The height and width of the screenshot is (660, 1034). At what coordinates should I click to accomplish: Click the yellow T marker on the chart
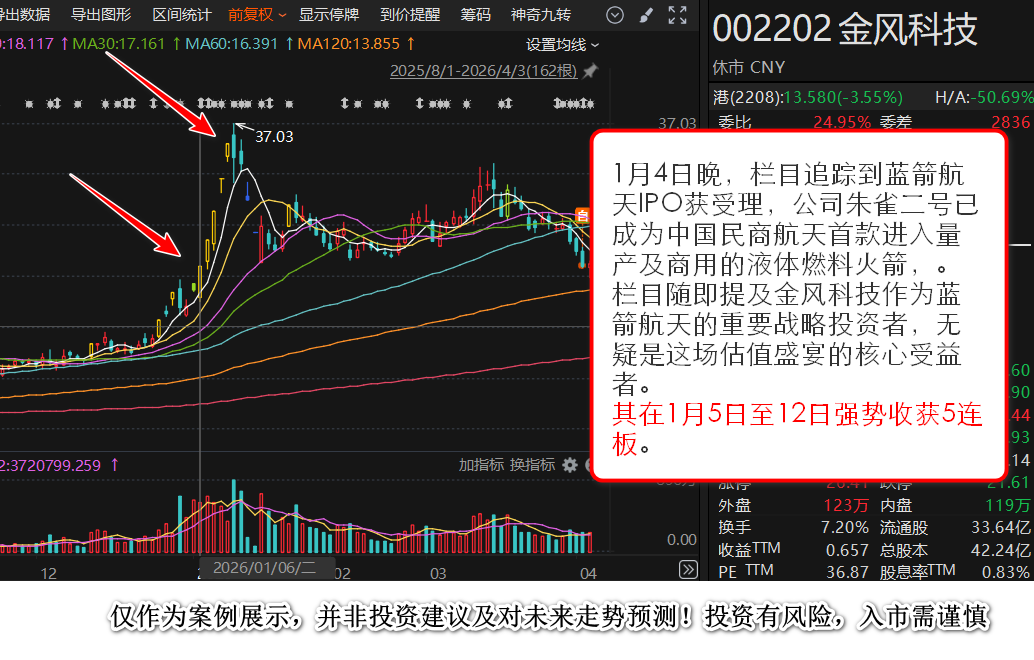pyautogui.click(x=221, y=182)
